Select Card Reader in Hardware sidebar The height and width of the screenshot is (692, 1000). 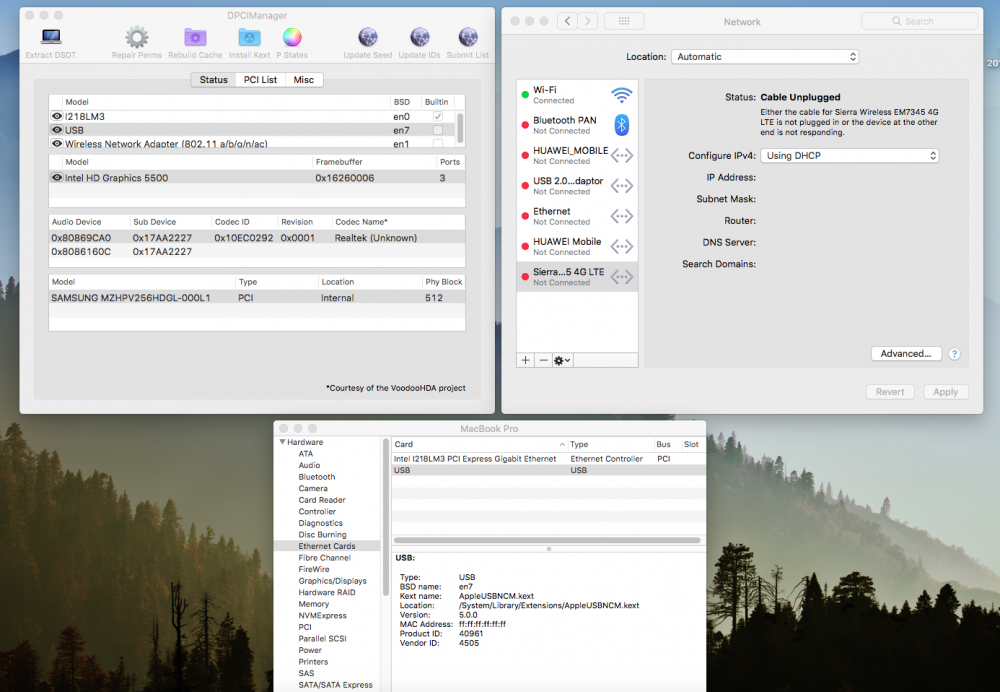coord(322,500)
